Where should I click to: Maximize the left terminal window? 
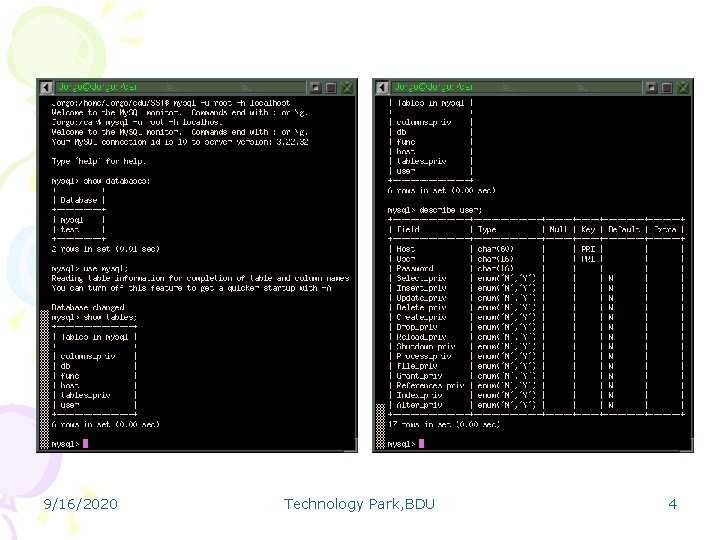(331, 87)
